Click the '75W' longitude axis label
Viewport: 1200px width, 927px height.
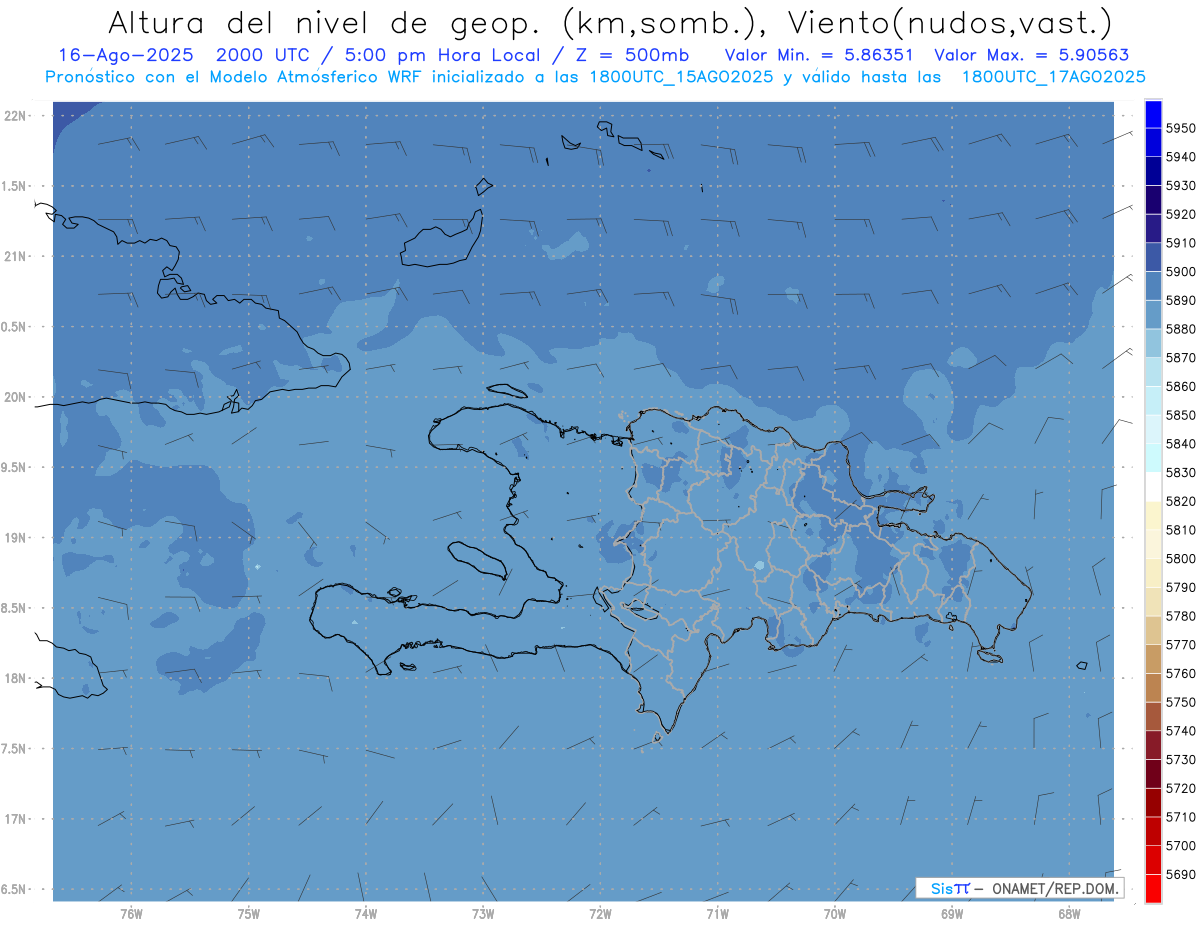coord(249,914)
